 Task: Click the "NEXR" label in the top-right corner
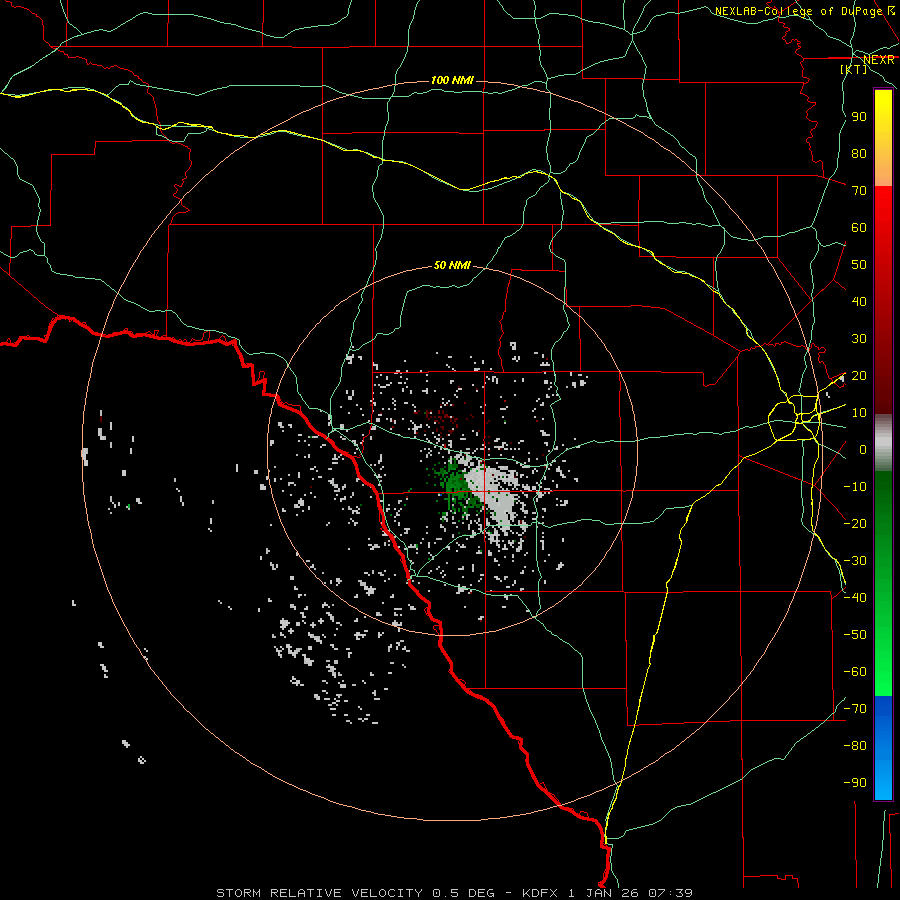tap(879, 60)
